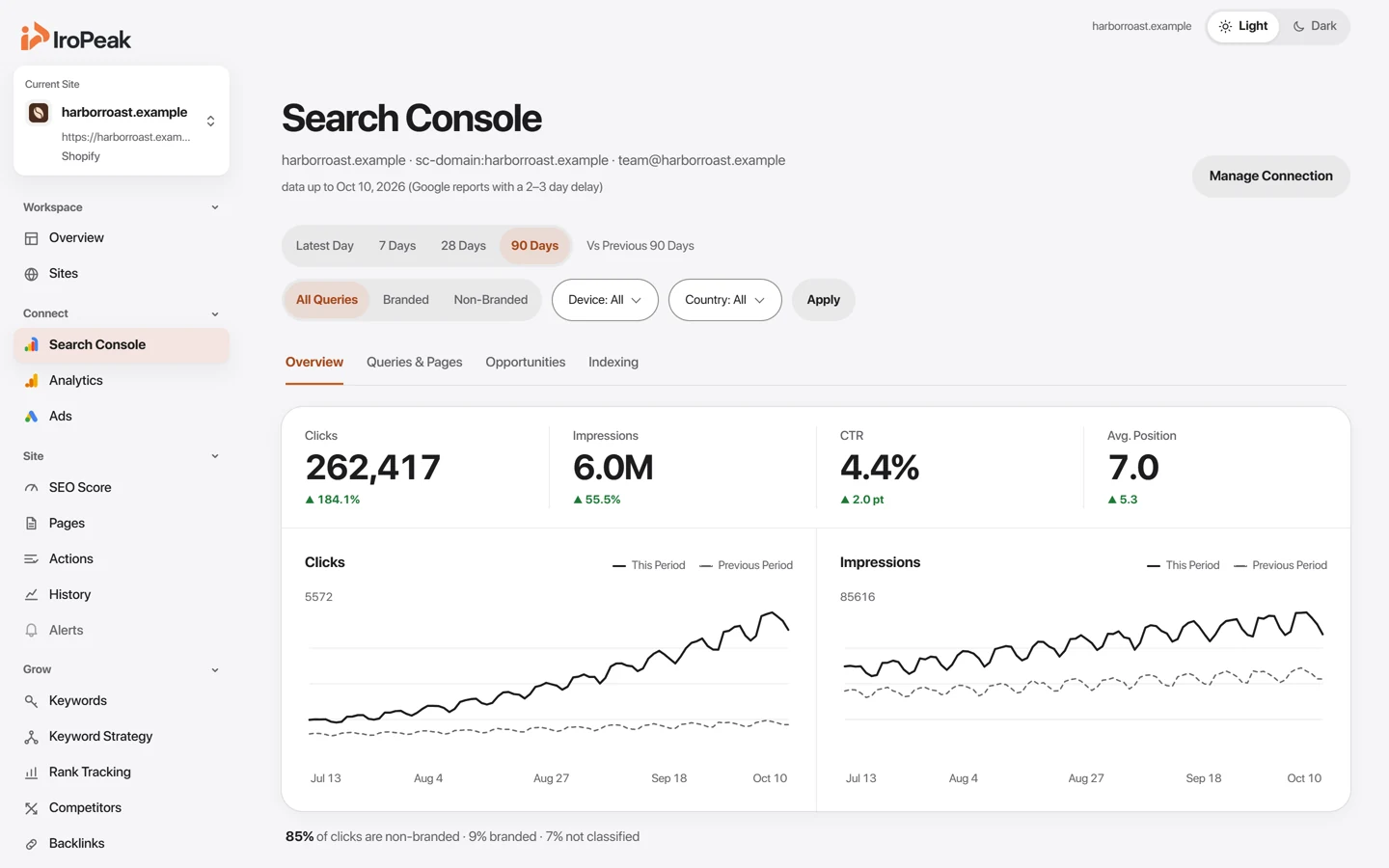Click the Google Ads icon
Image resolution: width=1389 pixels, height=868 pixels.
point(31,417)
